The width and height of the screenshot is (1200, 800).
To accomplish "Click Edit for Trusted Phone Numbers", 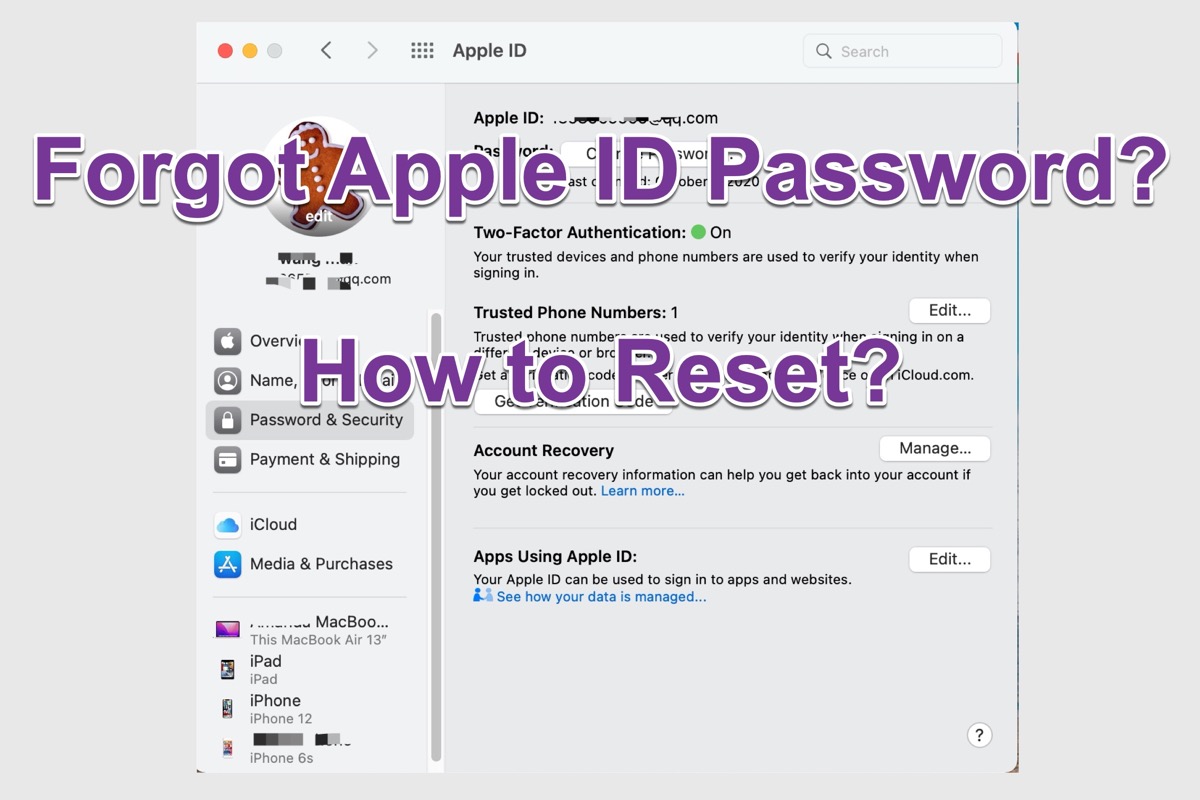I will coord(949,310).
